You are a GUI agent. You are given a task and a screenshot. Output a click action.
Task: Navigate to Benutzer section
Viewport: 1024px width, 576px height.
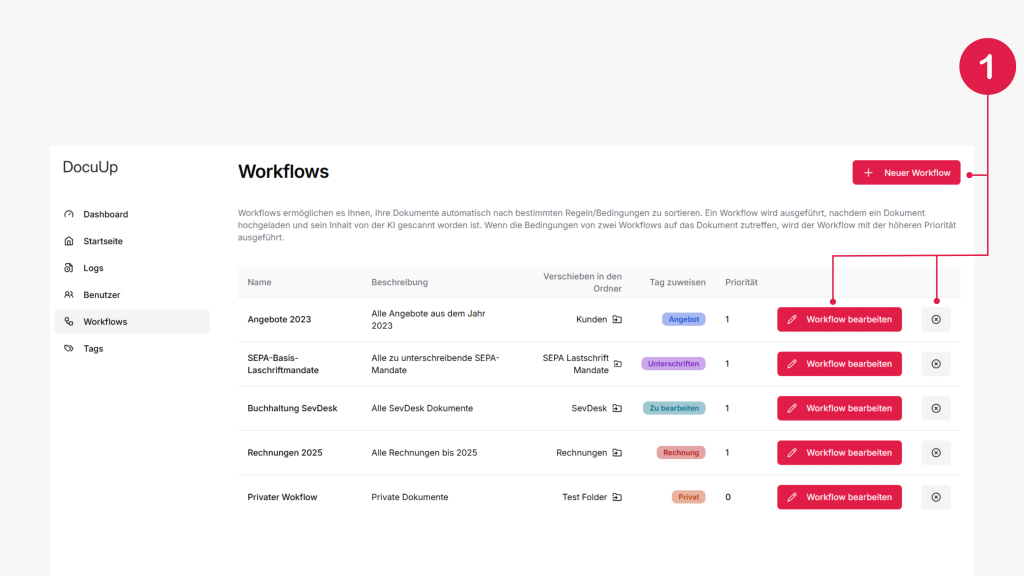[x=101, y=295]
